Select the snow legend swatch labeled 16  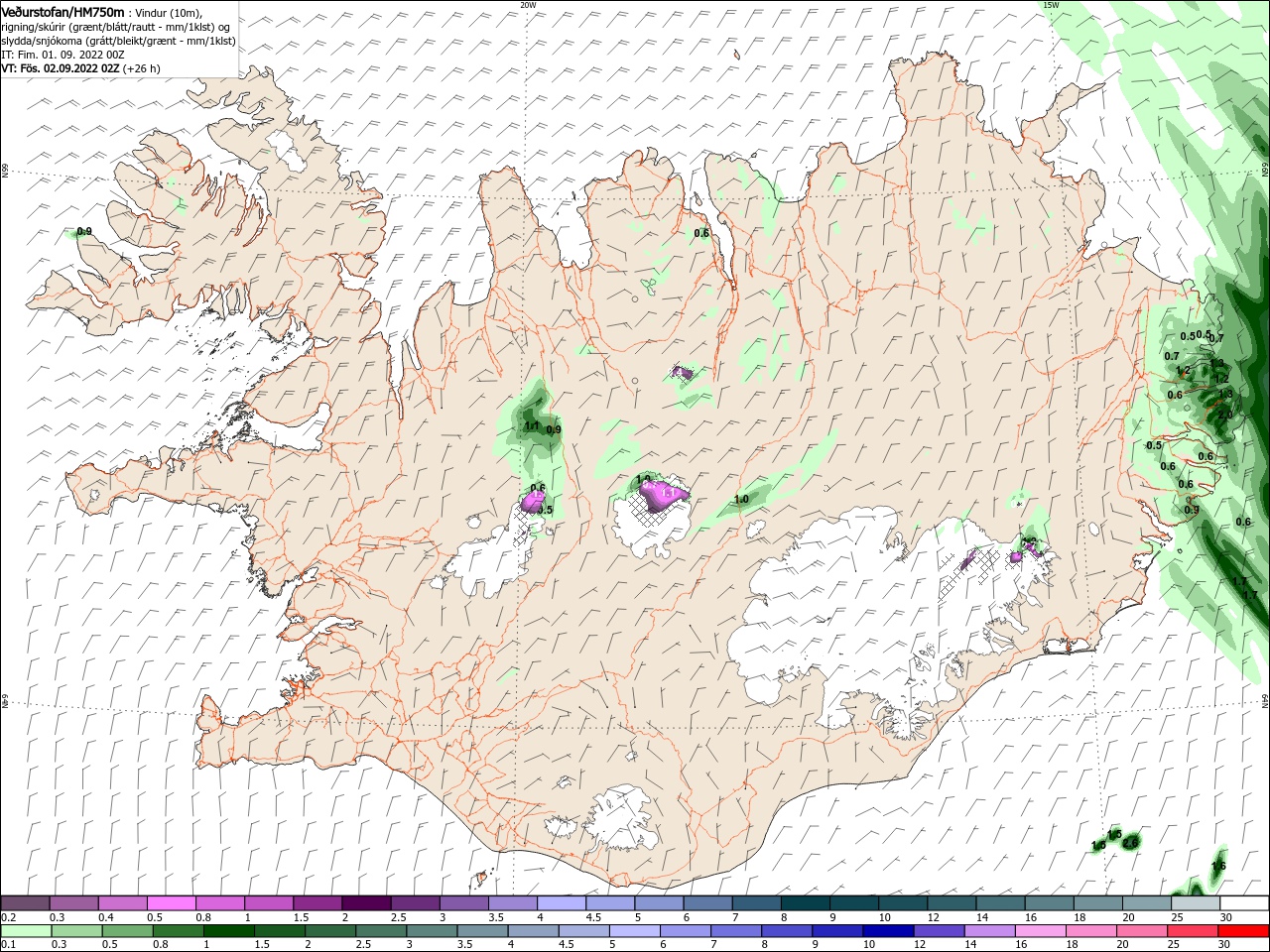point(1050,902)
